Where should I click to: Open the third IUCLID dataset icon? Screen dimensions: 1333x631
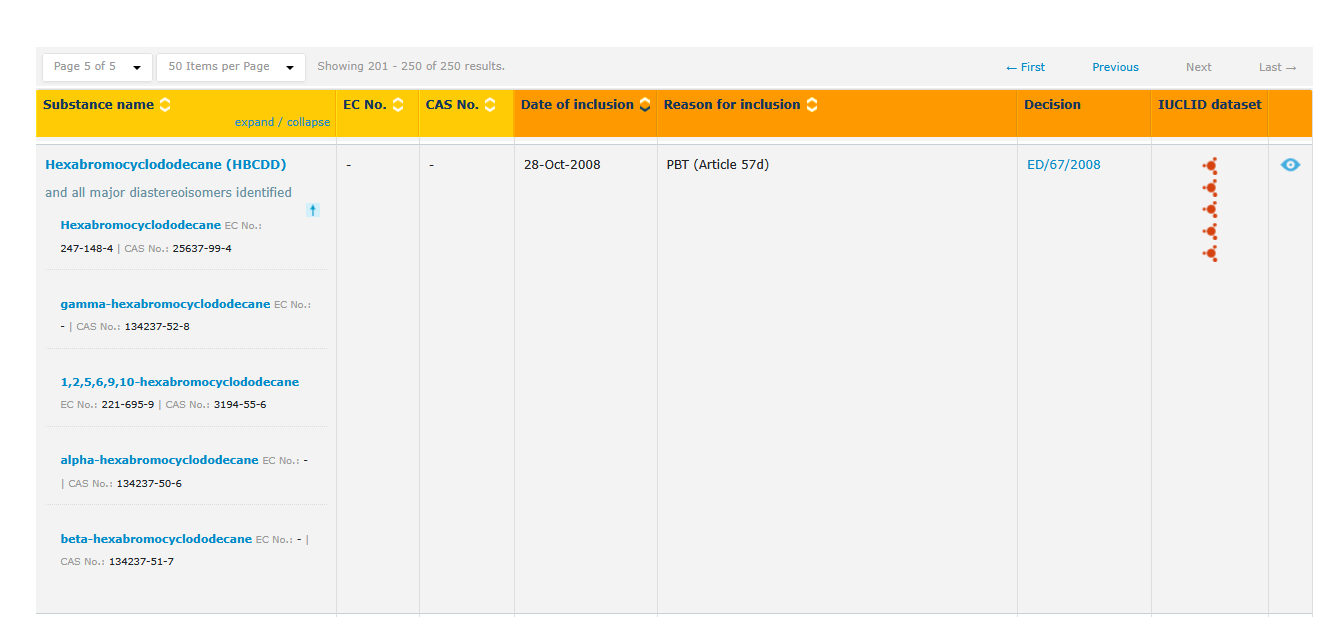coord(1210,210)
